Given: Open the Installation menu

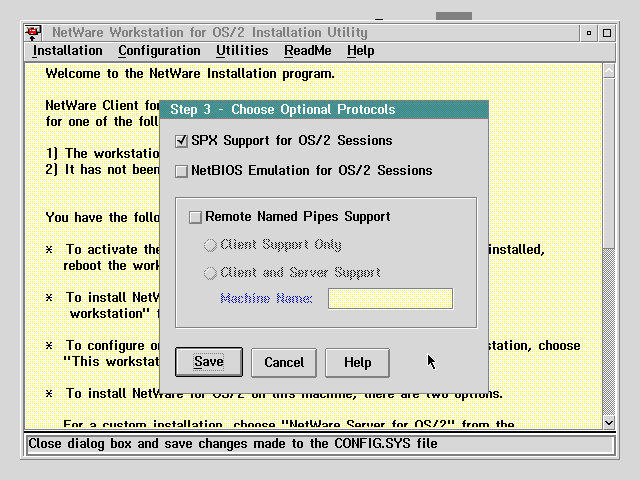Looking at the screenshot, I should 67,51.
